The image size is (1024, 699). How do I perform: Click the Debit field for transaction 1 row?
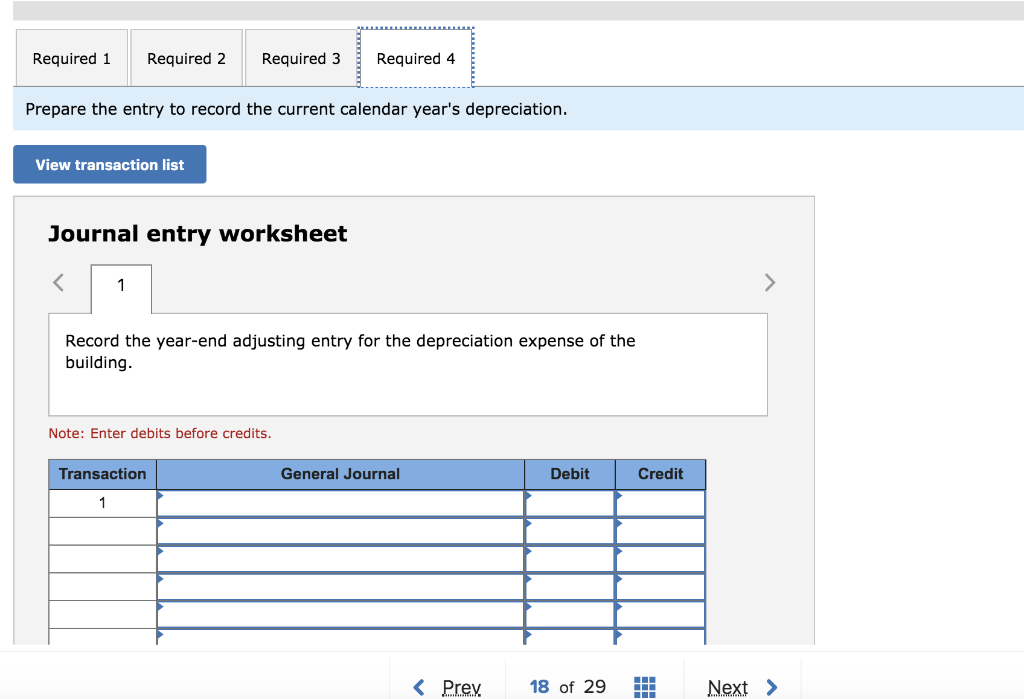point(569,503)
